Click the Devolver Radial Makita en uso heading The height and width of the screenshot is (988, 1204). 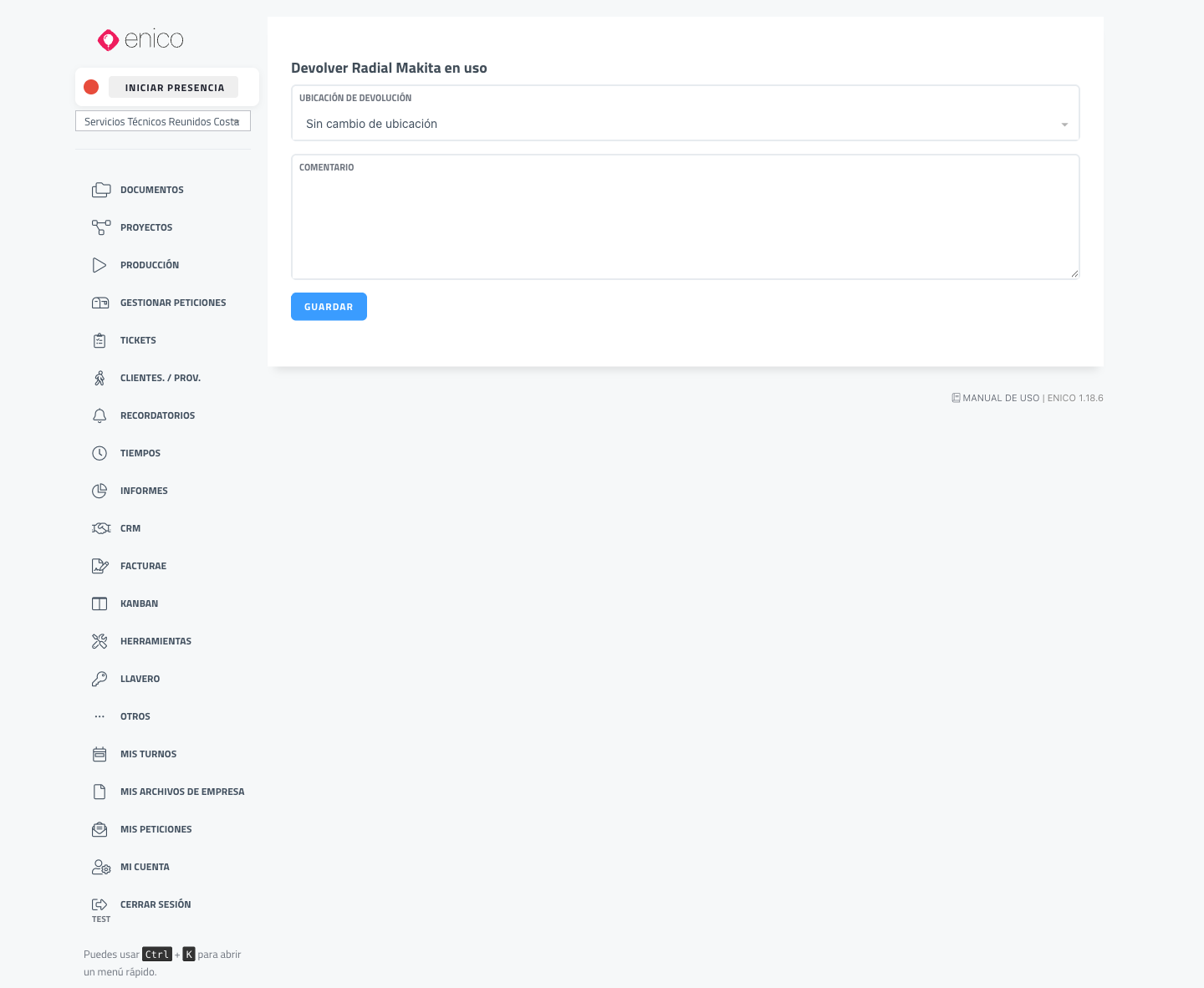pos(389,68)
